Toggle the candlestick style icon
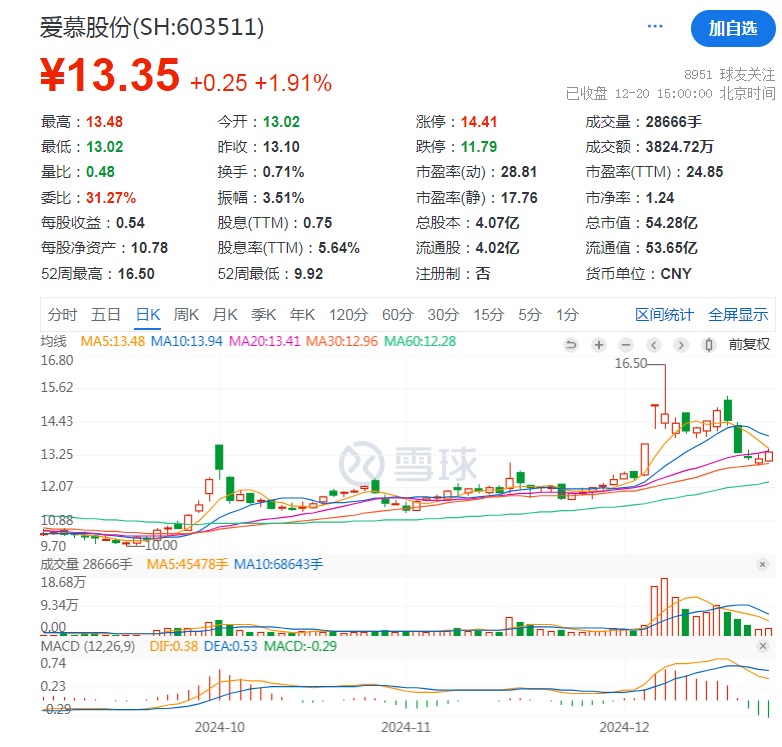 [x=709, y=345]
